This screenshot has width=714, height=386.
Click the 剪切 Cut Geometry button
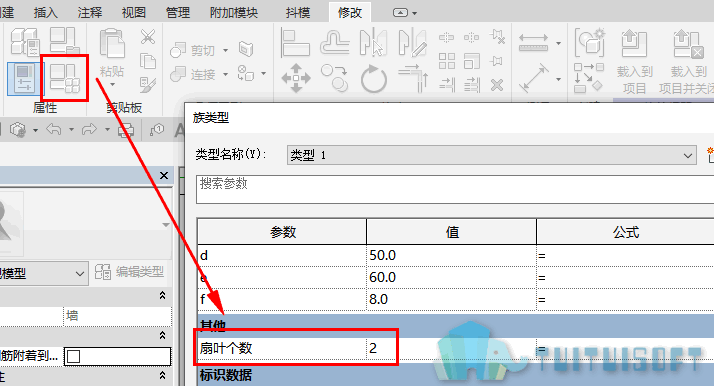pyautogui.click(x=192, y=50)
